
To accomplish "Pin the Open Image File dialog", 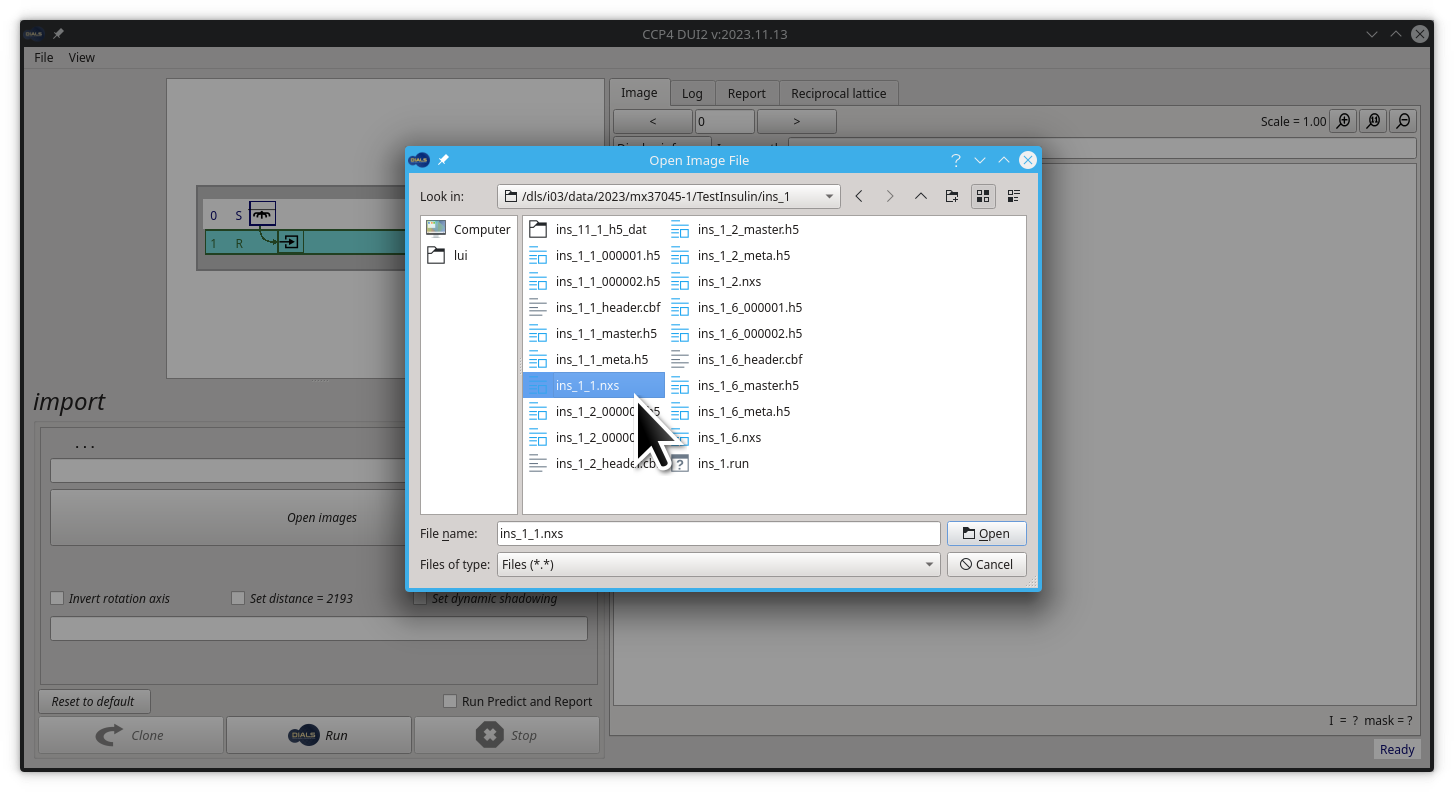I will tap(443, 160).
